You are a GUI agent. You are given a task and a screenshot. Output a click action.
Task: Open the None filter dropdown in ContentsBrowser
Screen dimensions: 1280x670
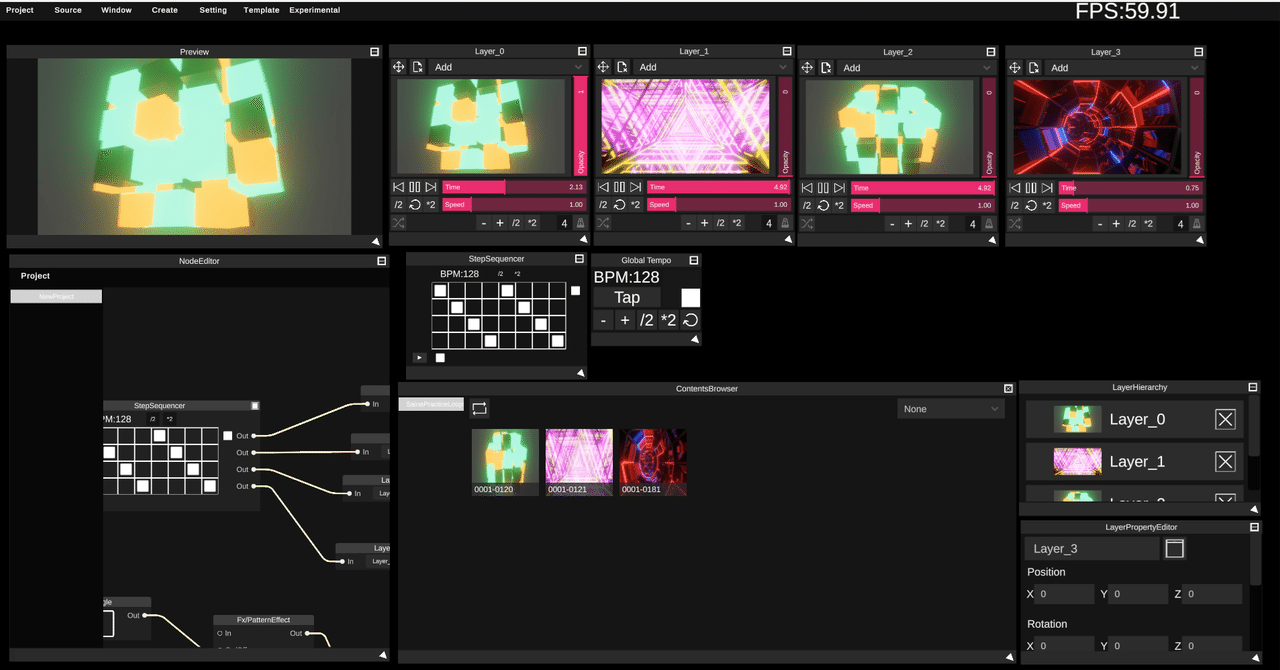(950, 408)
